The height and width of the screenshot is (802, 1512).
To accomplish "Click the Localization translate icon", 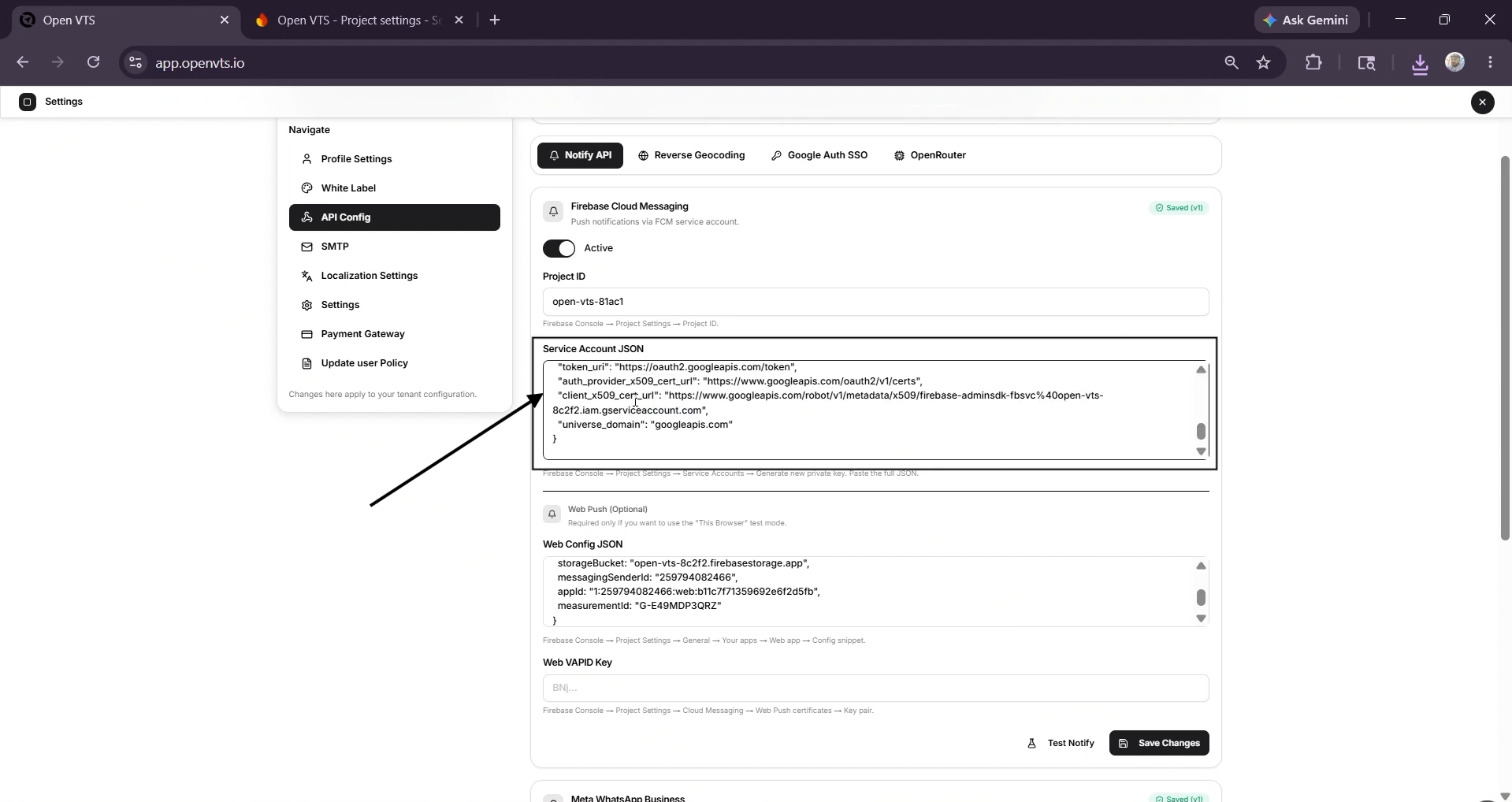I will click(x=306, y=276).
